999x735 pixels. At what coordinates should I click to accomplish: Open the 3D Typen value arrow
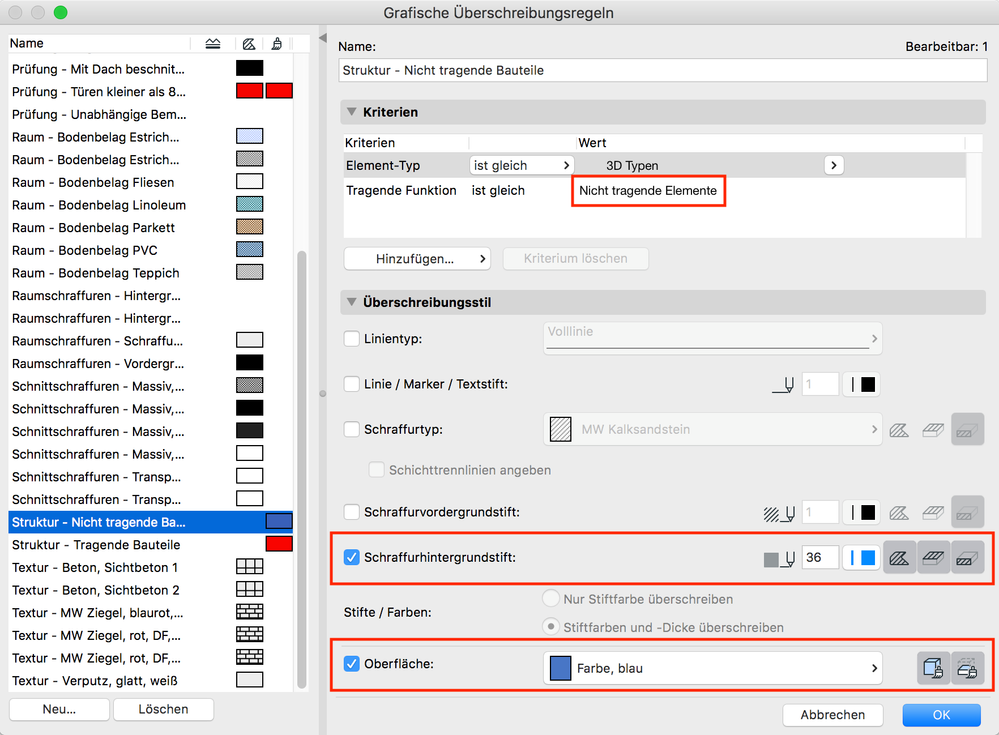tap(834, 166)
